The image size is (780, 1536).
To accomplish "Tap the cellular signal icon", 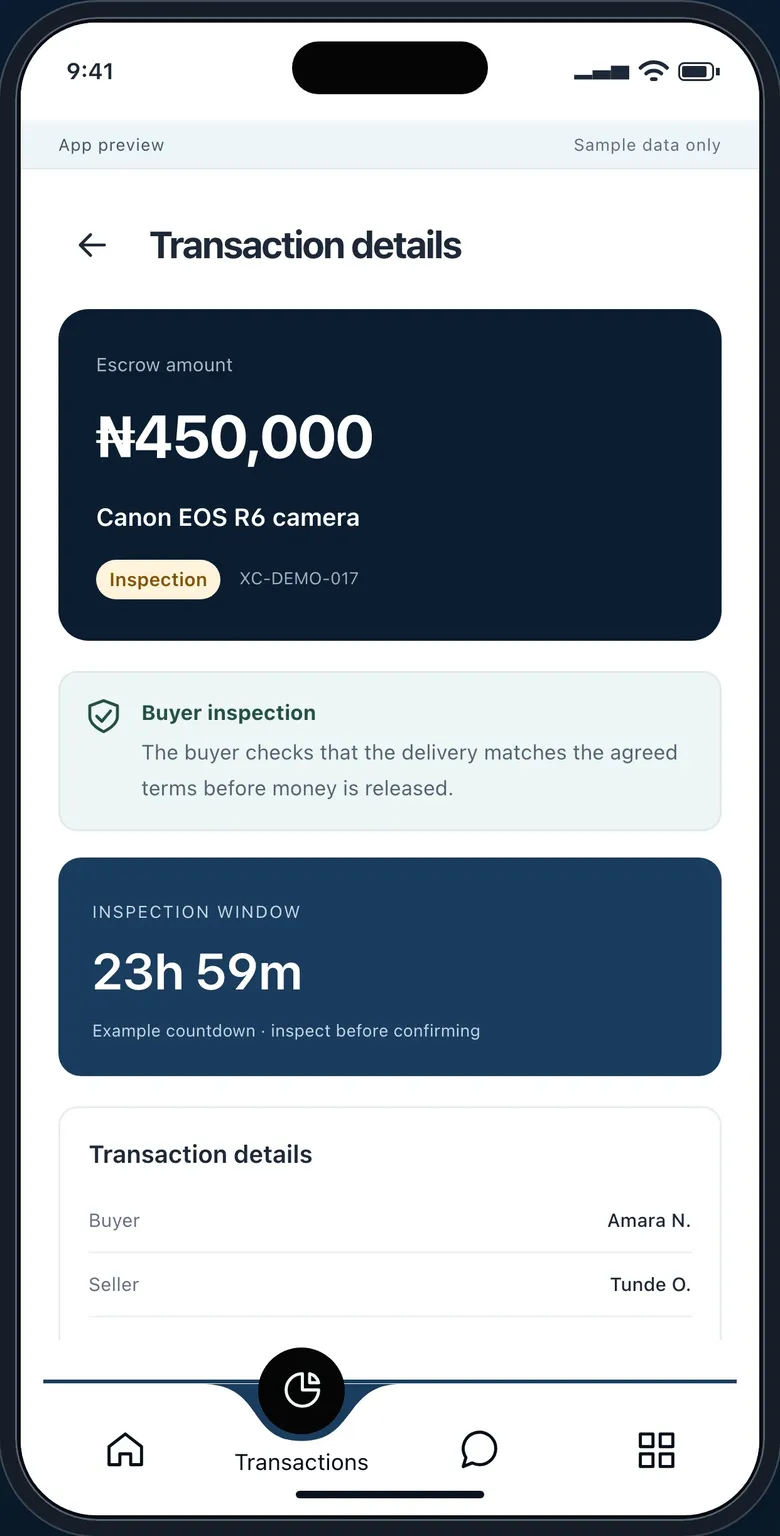I will coord(602,72).
